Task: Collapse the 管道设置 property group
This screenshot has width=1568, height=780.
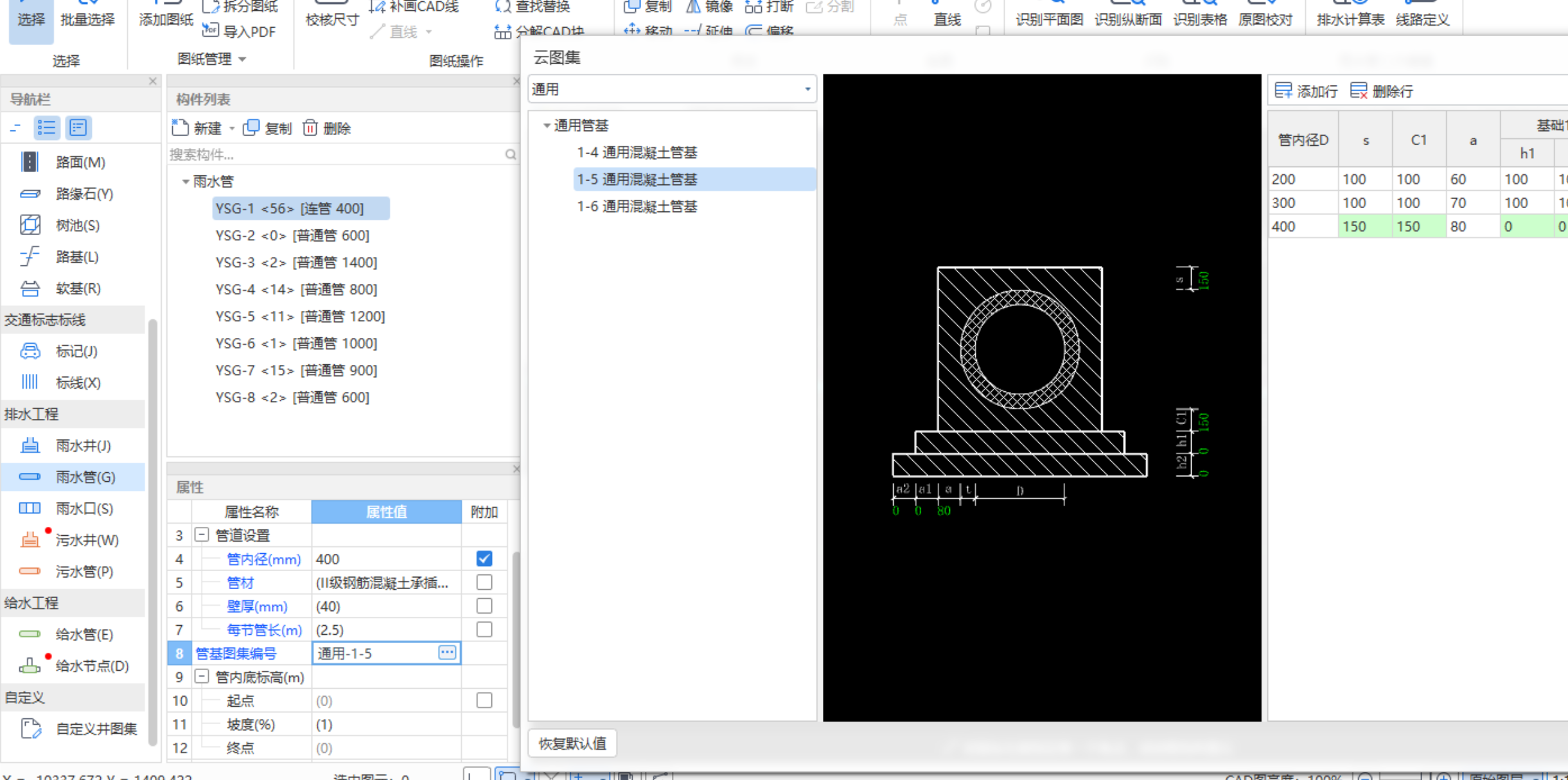Action: pos(202,535)
